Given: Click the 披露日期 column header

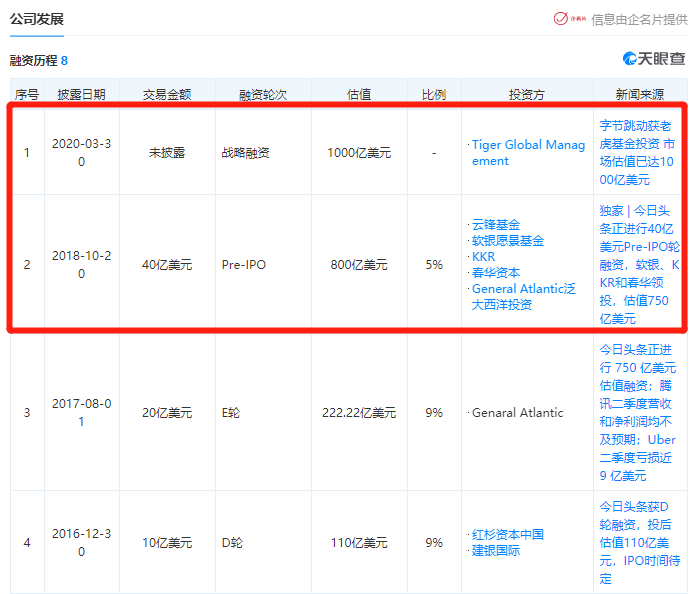Looking at the screenshot, I should [x=81, y=95].
